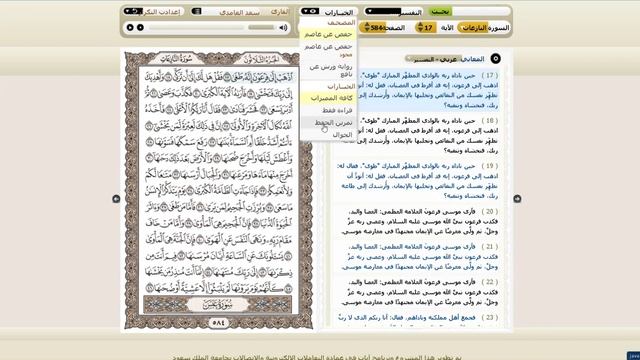640x360 pixels.
Task: Select حفص عن عاصم مجود mushaf option
Action: coord(329,50)
